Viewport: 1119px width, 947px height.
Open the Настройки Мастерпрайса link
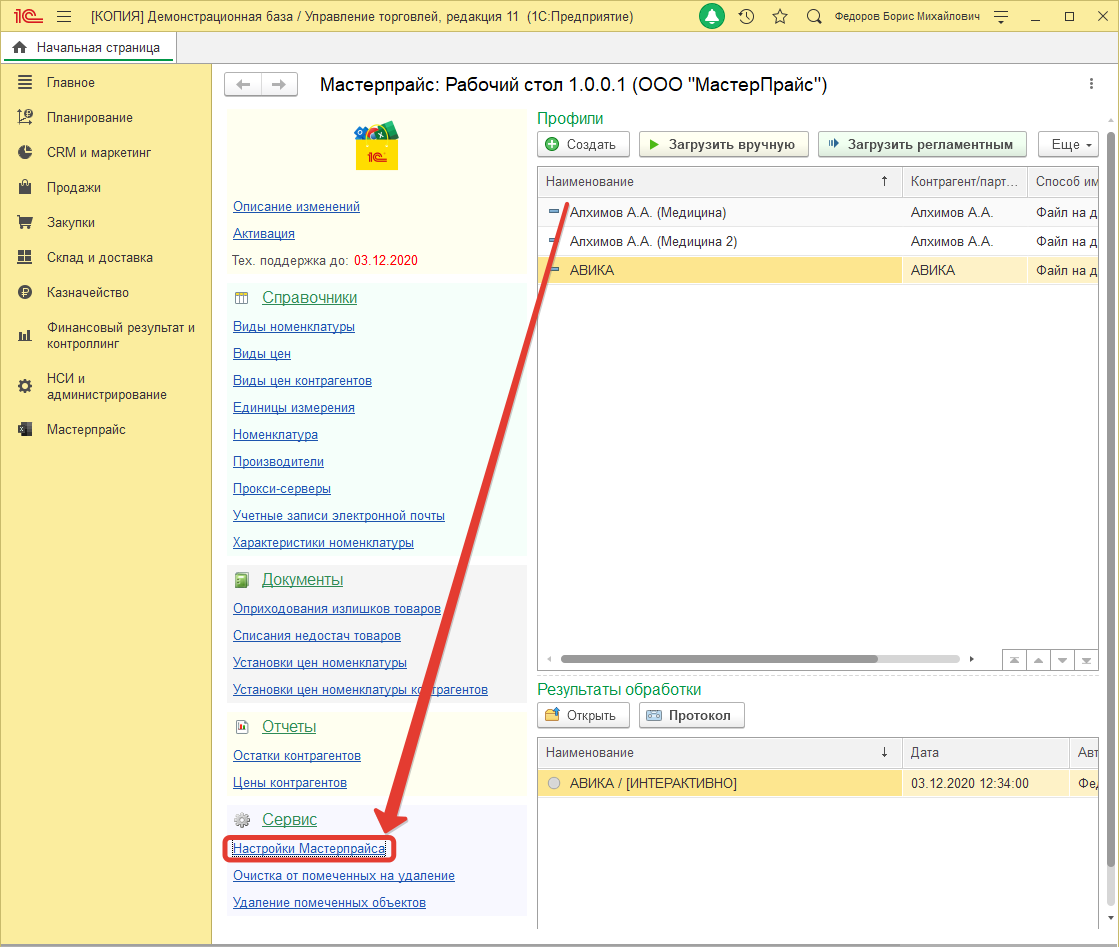[309, 849]
